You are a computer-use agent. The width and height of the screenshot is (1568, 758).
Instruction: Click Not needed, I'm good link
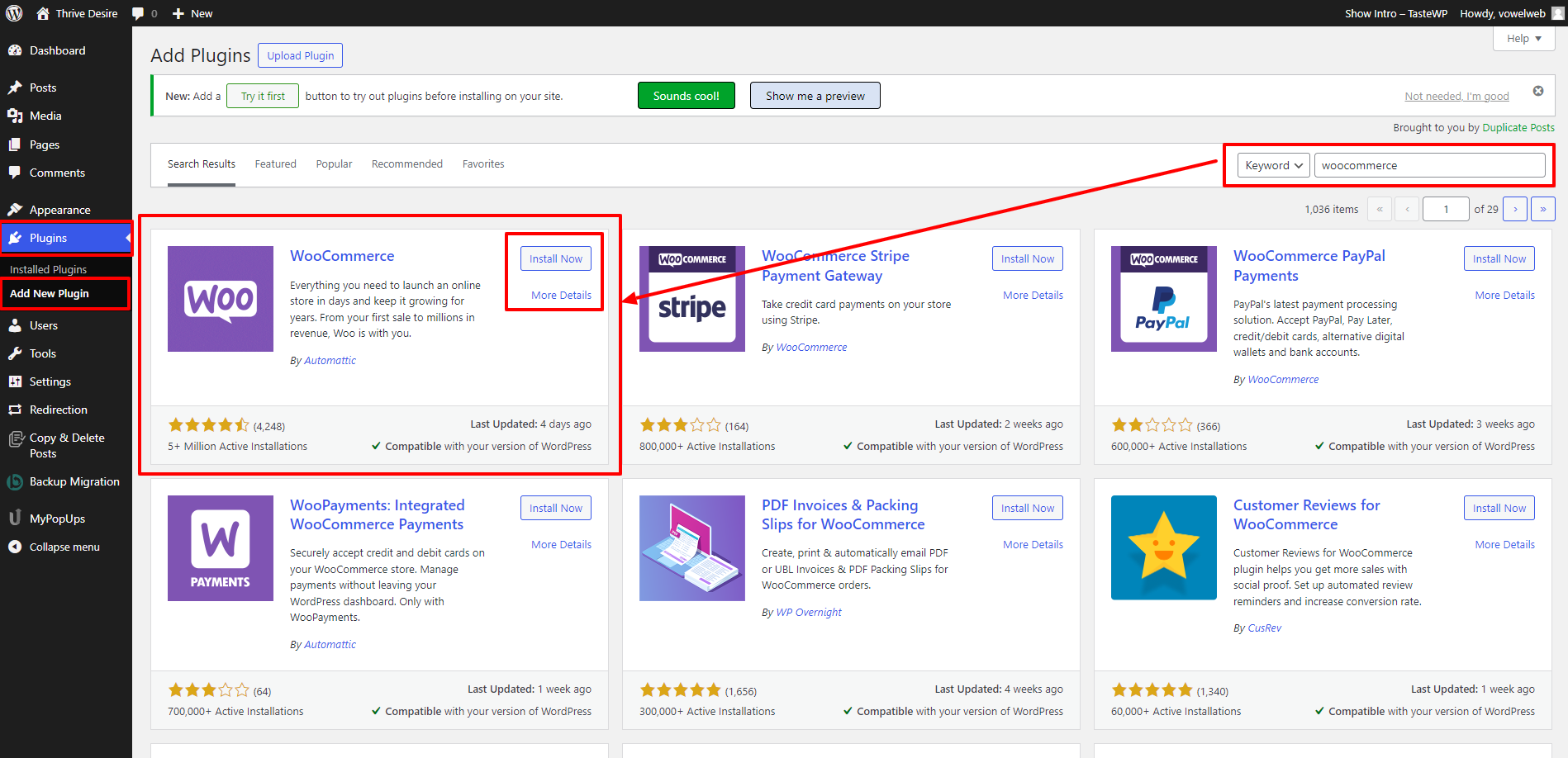pos(1456,96)
